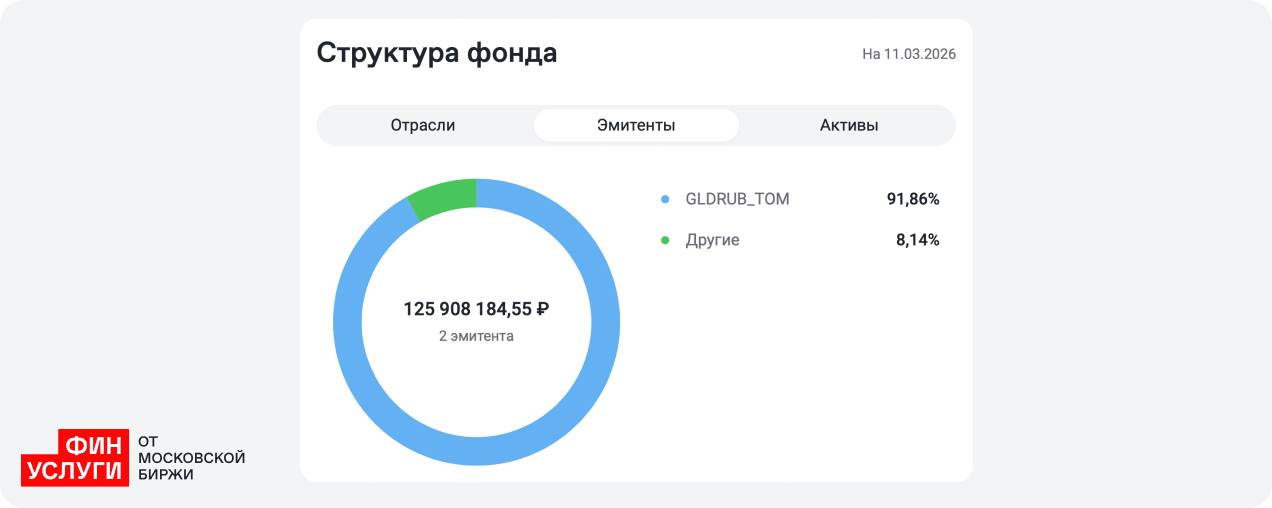The width and height of the screenshot is (1272, 508).
Task: Click the date На 11.03.2026
Action: [x=909, y=54]
